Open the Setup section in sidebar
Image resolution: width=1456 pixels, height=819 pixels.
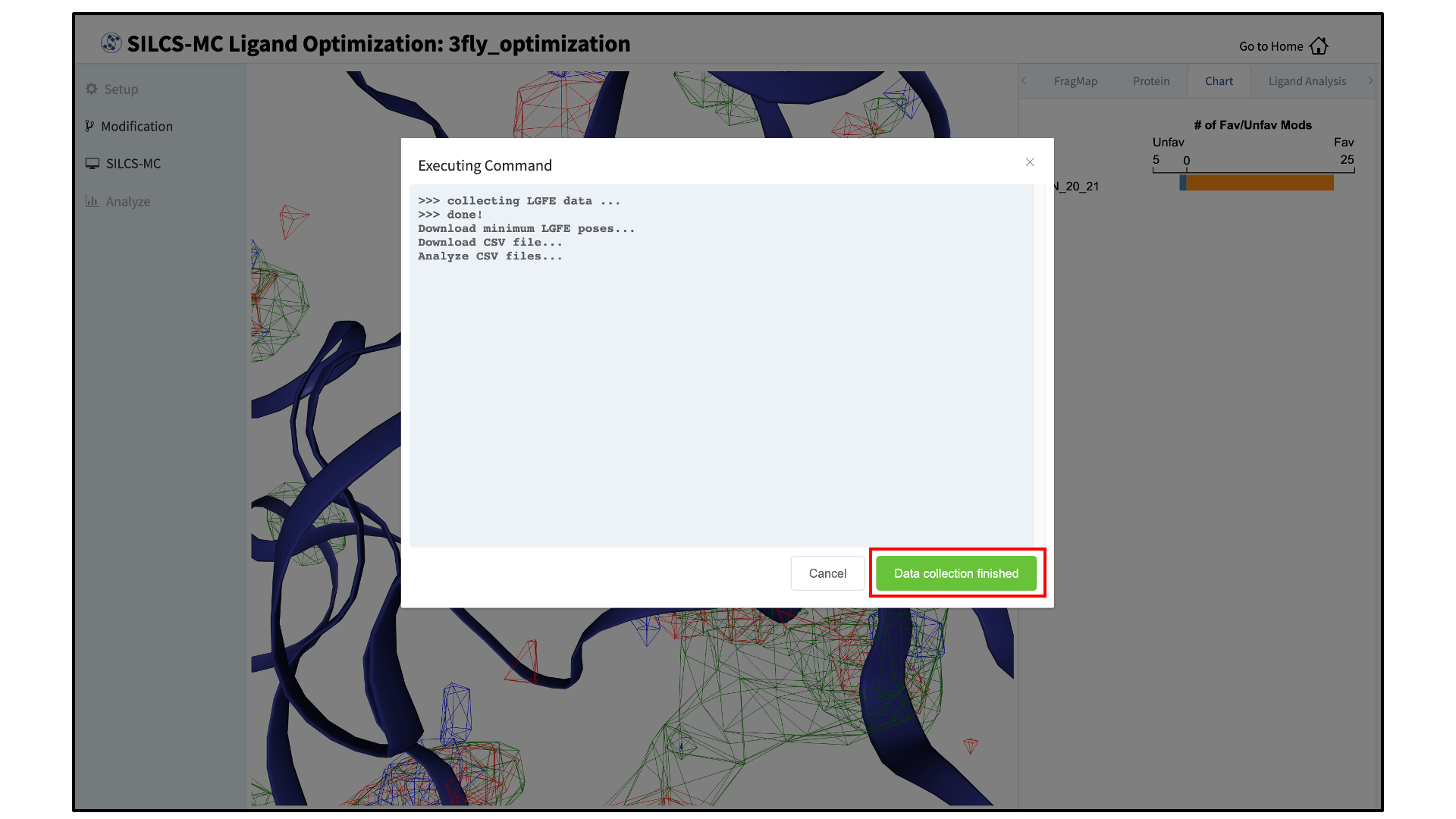112,89
